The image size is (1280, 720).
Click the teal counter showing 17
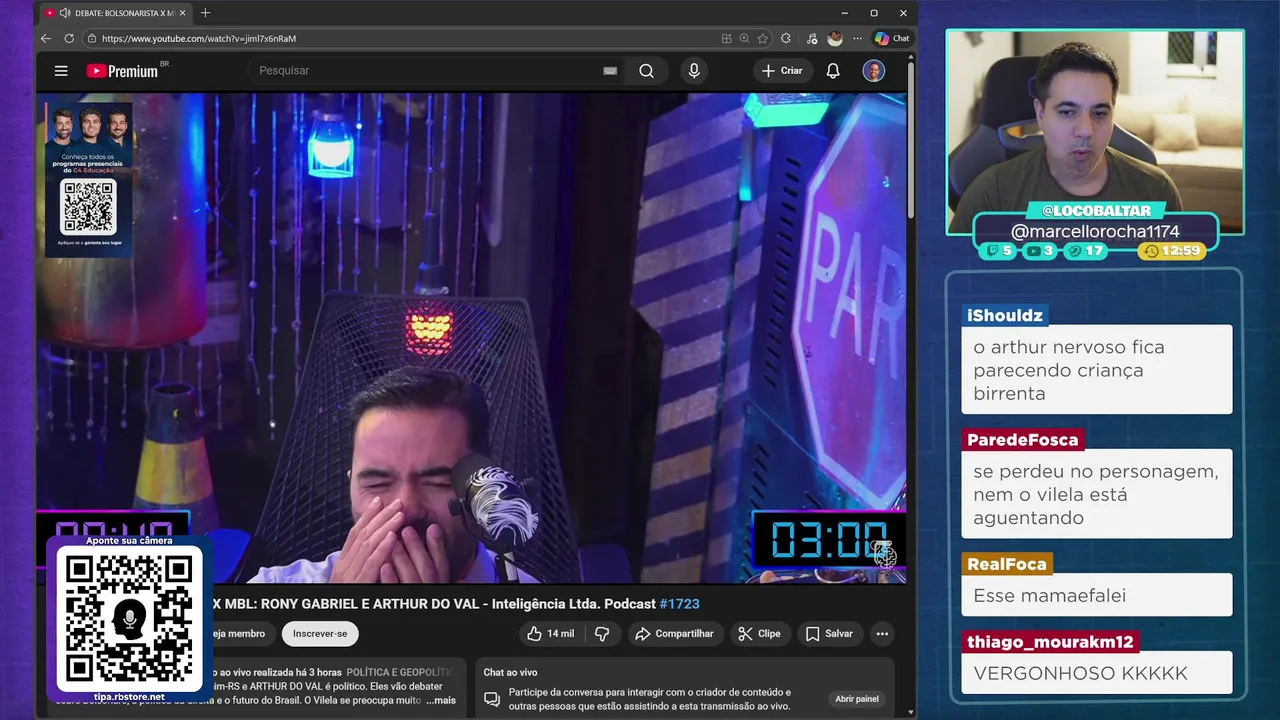click(x=1086, y=251)
